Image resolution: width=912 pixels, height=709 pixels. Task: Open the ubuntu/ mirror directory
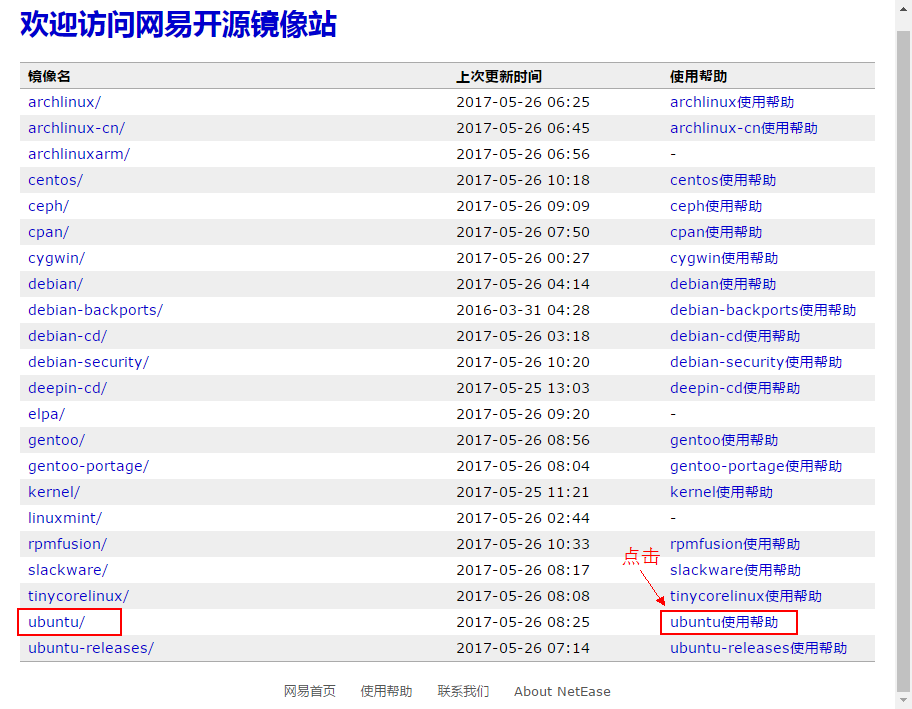pyautogui.click(x=56, y=622)
